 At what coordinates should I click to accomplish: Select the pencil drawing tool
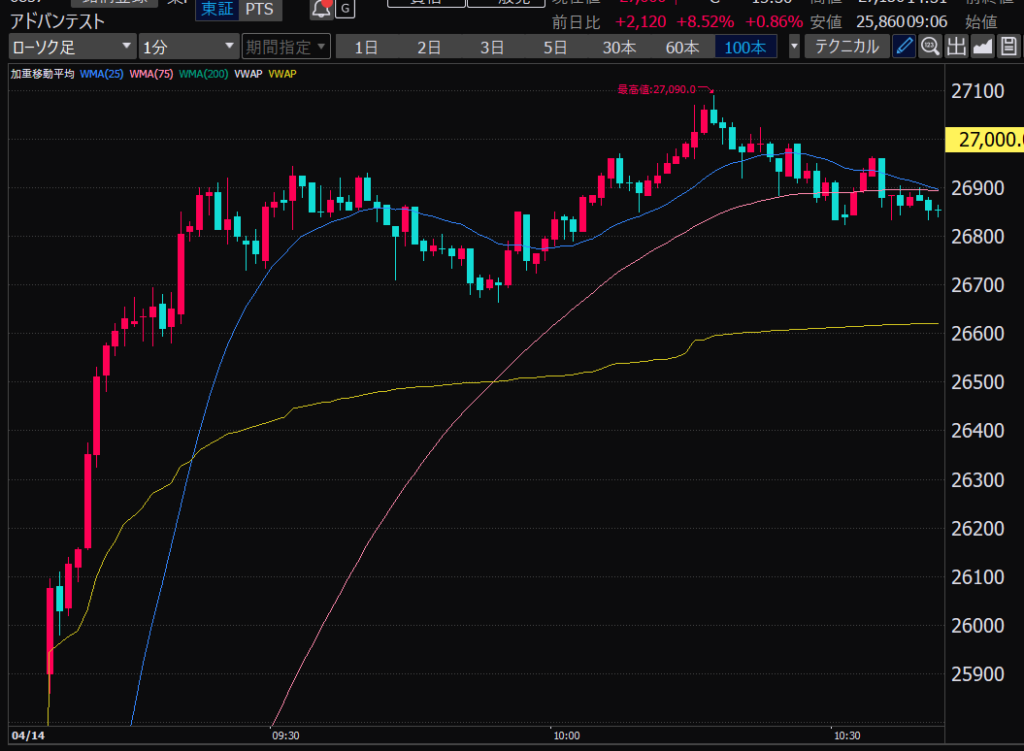click(904, 46)
